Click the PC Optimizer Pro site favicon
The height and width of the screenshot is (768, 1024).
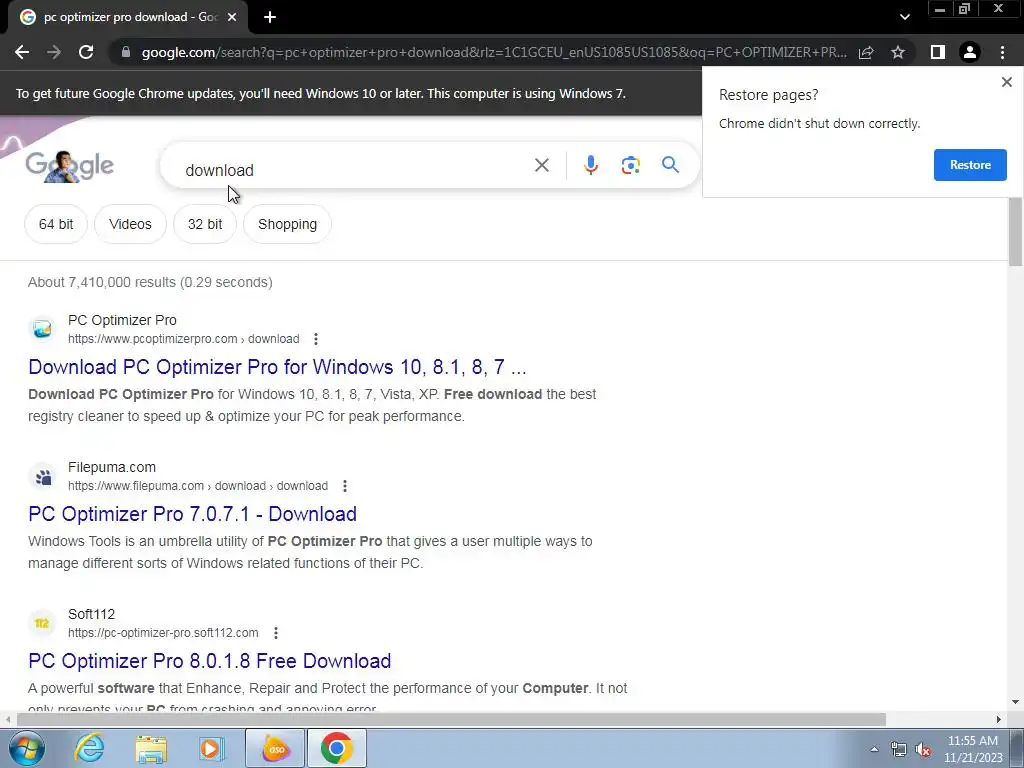click(x=42, y=329)
